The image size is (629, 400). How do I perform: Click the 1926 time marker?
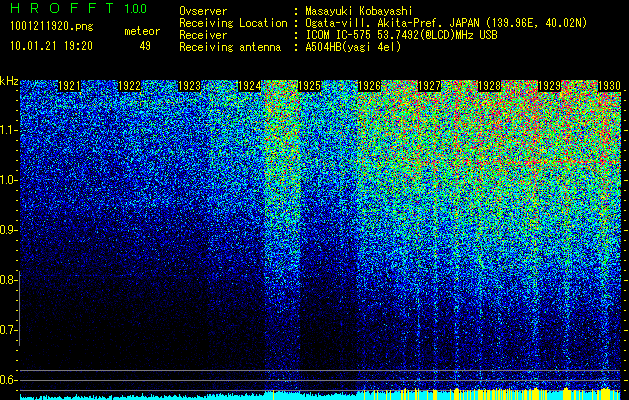(x=369, y=86)
